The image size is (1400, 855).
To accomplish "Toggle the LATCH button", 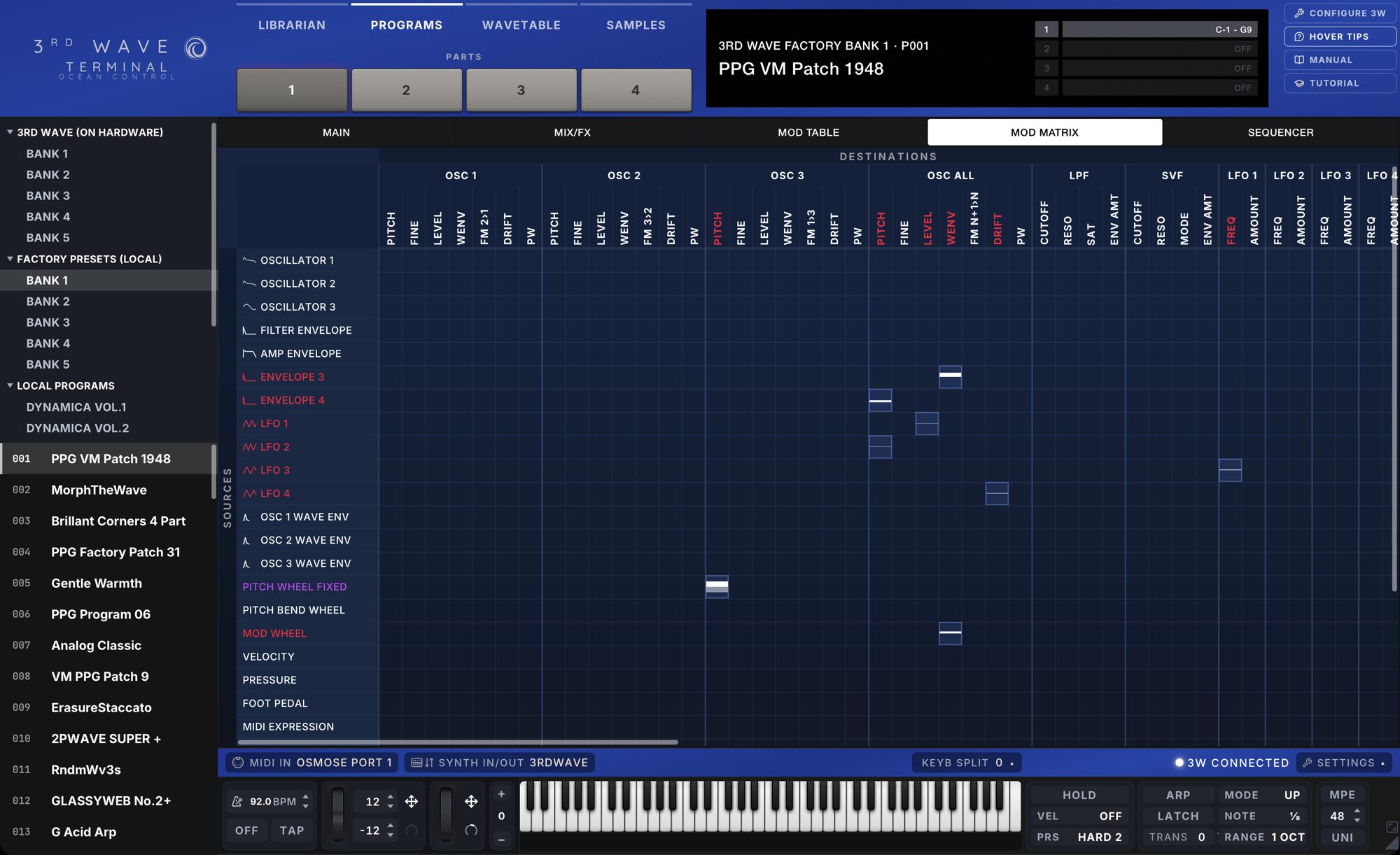I will pyautogui.click(x=1178, y=816).
